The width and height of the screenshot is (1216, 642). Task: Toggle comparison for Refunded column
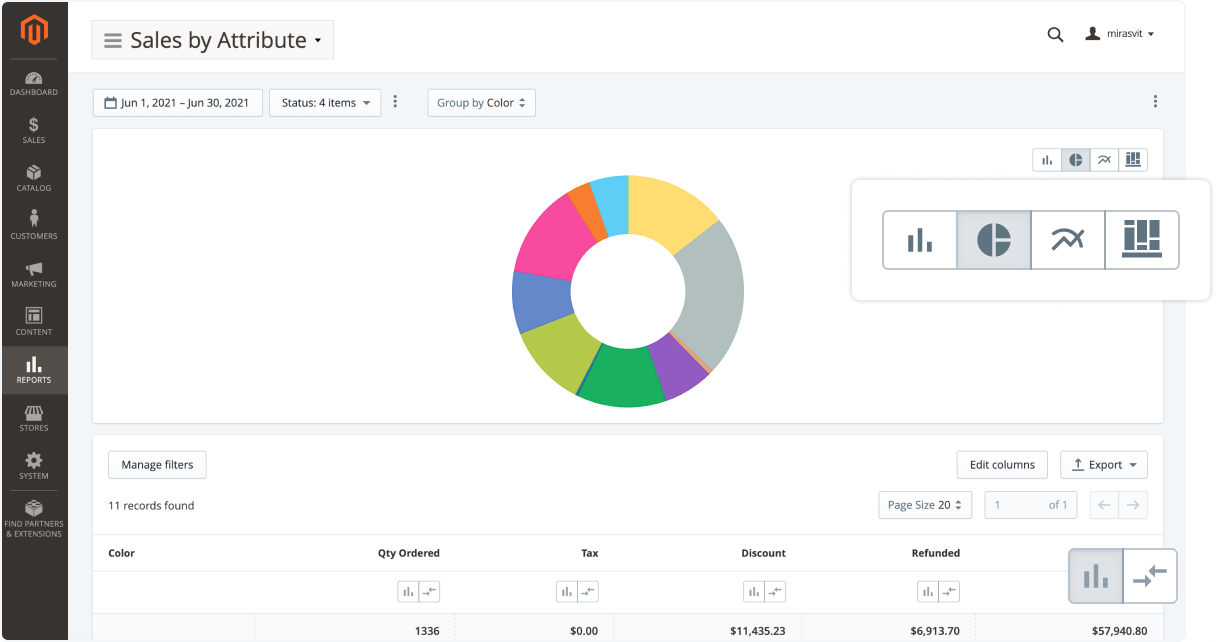949,592
